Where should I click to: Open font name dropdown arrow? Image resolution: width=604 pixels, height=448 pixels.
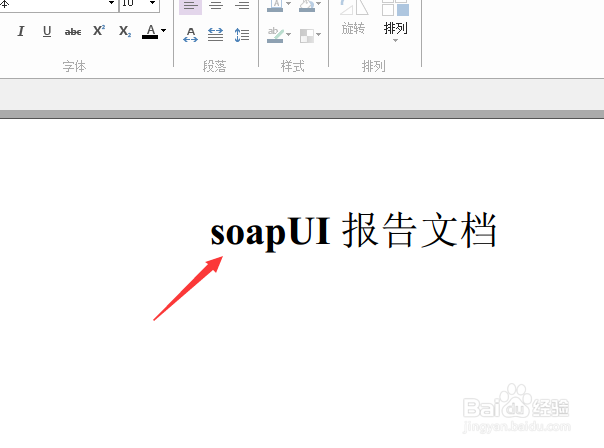(111, 3)
